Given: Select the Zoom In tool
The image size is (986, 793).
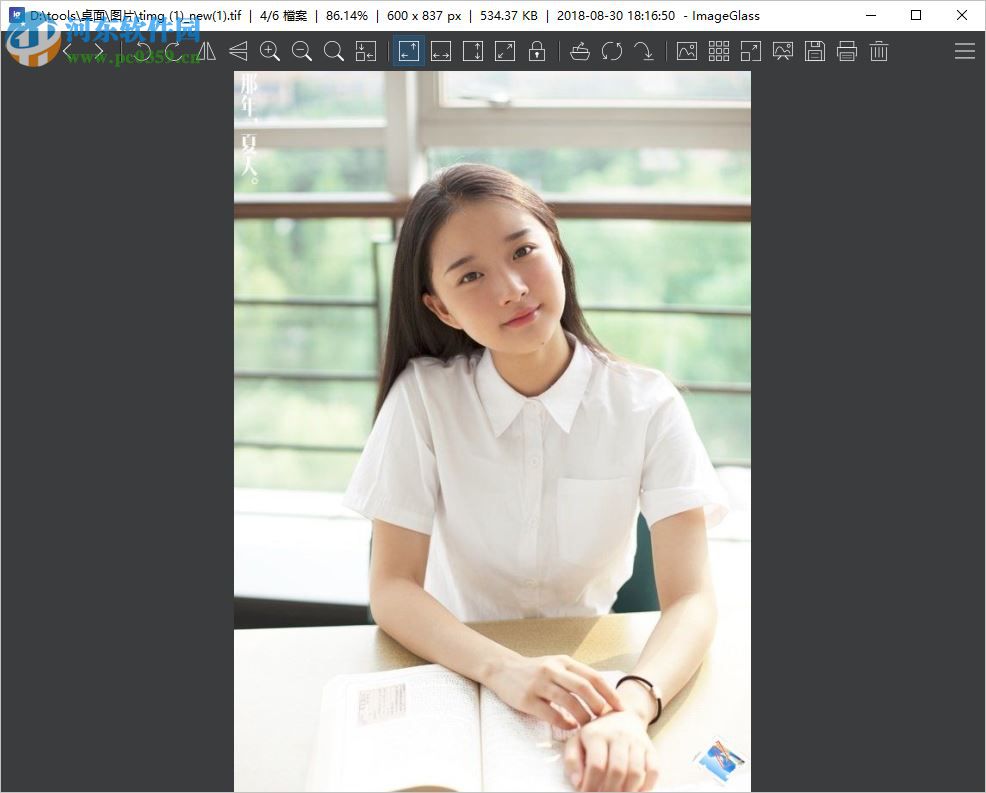Looking at the screenshot, I should [270, 51].
